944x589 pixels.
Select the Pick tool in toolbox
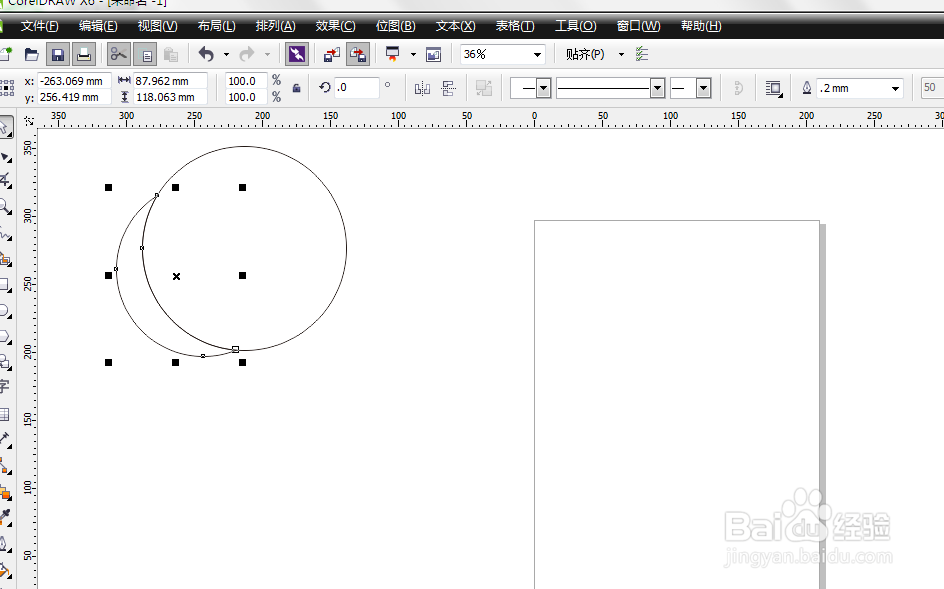point(5,128)
